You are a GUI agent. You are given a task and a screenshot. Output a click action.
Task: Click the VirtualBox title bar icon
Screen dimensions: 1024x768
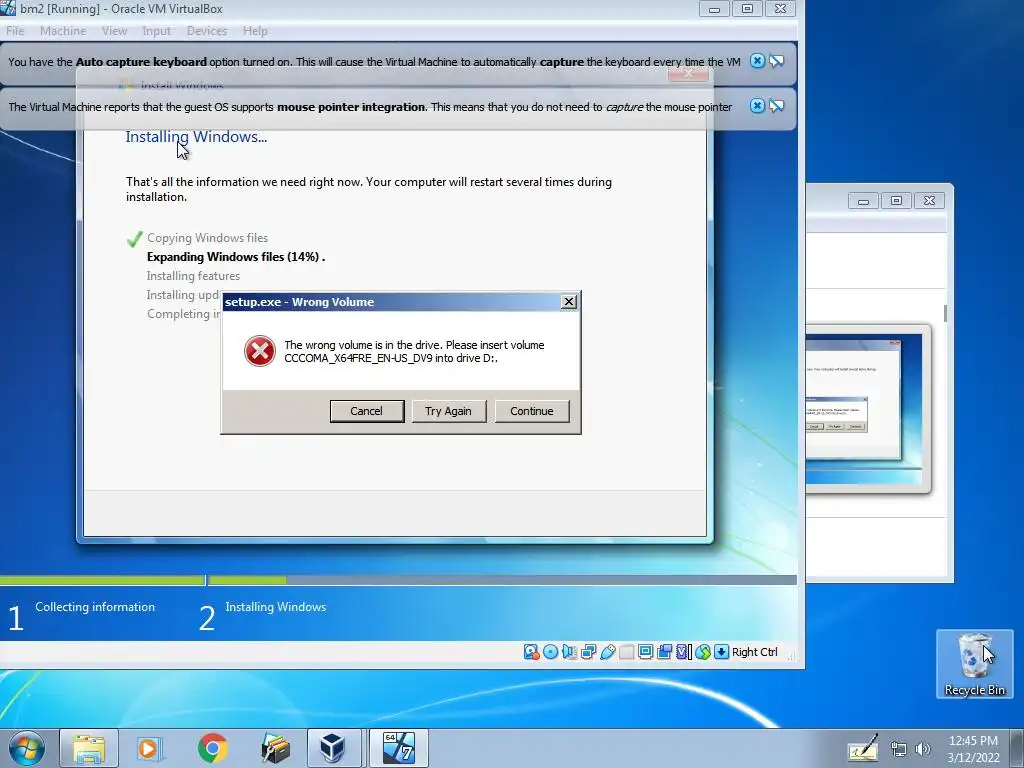tap(8, 8)
